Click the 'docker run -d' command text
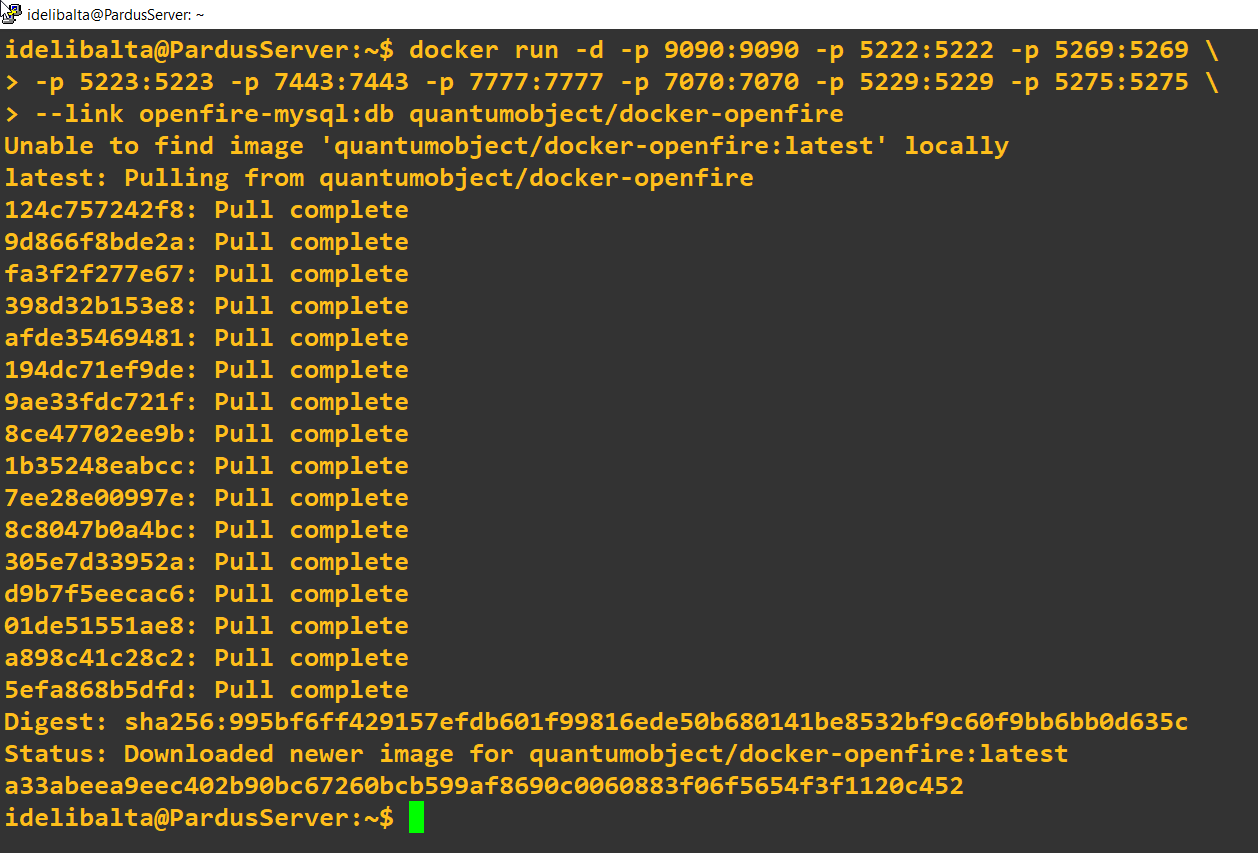 (506, 49)
